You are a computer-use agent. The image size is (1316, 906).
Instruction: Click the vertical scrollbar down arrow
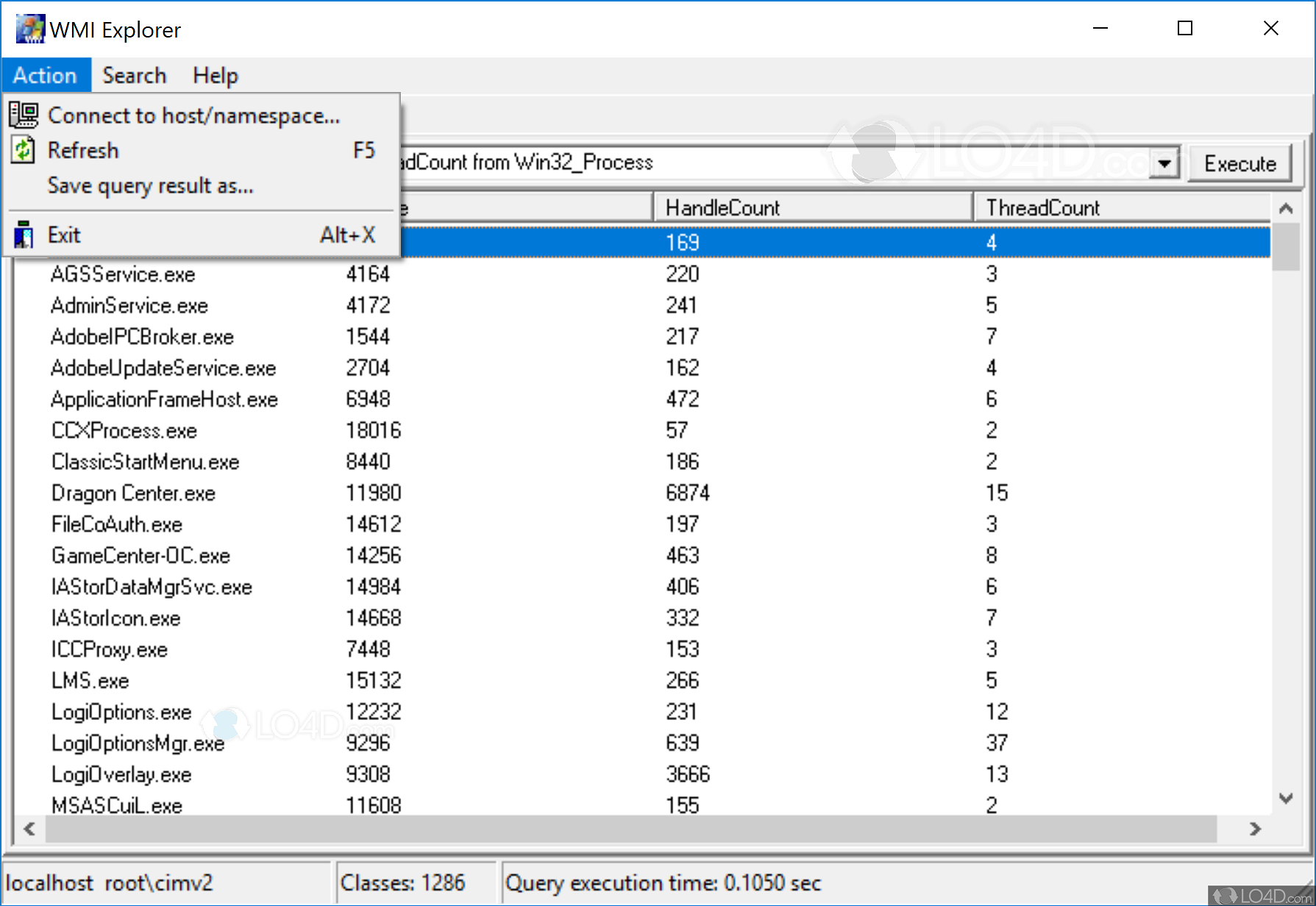(1286, 798)
